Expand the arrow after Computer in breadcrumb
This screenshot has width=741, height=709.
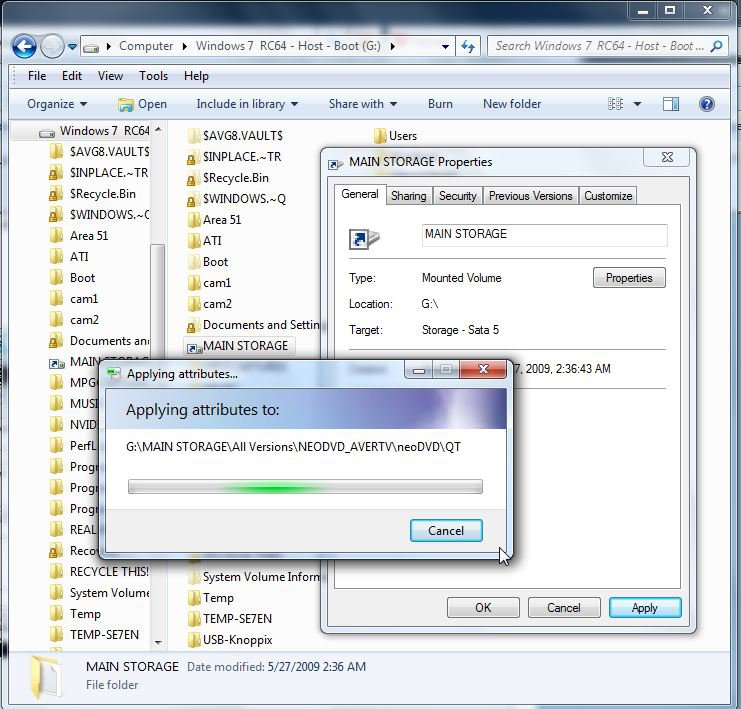tap(184, 46)
